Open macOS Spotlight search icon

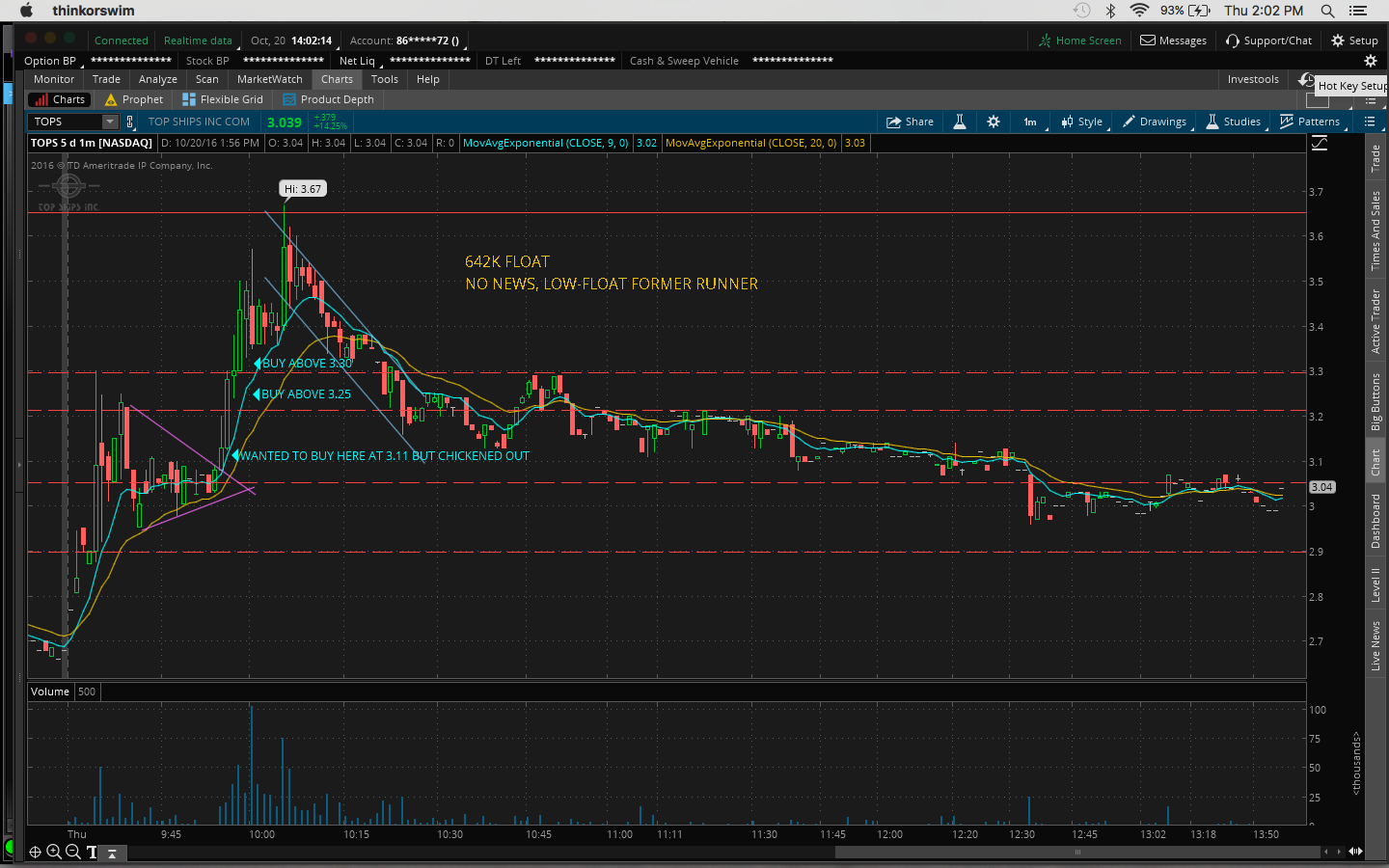(x=1327, y=11)
